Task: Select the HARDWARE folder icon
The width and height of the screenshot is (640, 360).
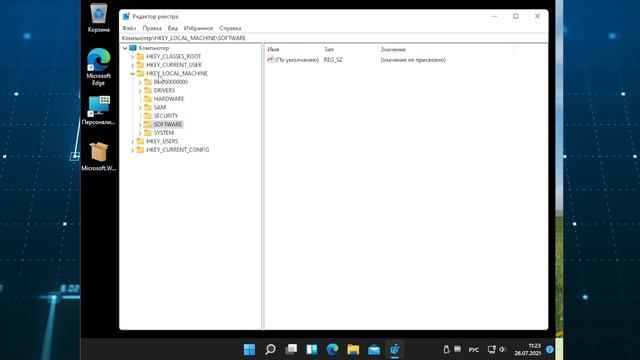Action: pyautogui.click(x=148, y=99)
